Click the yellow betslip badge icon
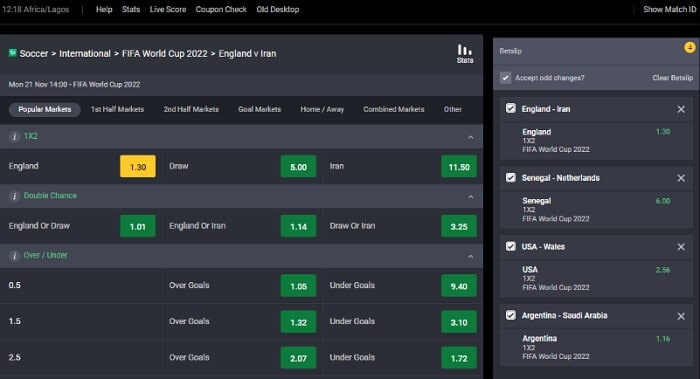Screen dimensions: 700x379 [x=690, y=47]
